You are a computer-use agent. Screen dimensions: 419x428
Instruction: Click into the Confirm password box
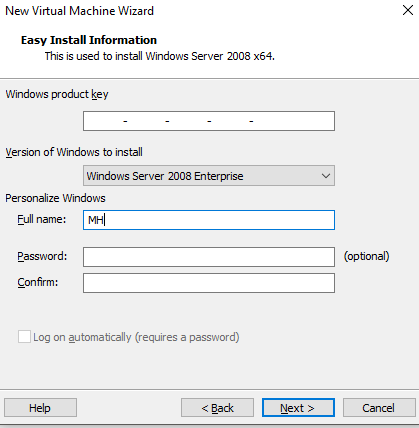point(209,283)
